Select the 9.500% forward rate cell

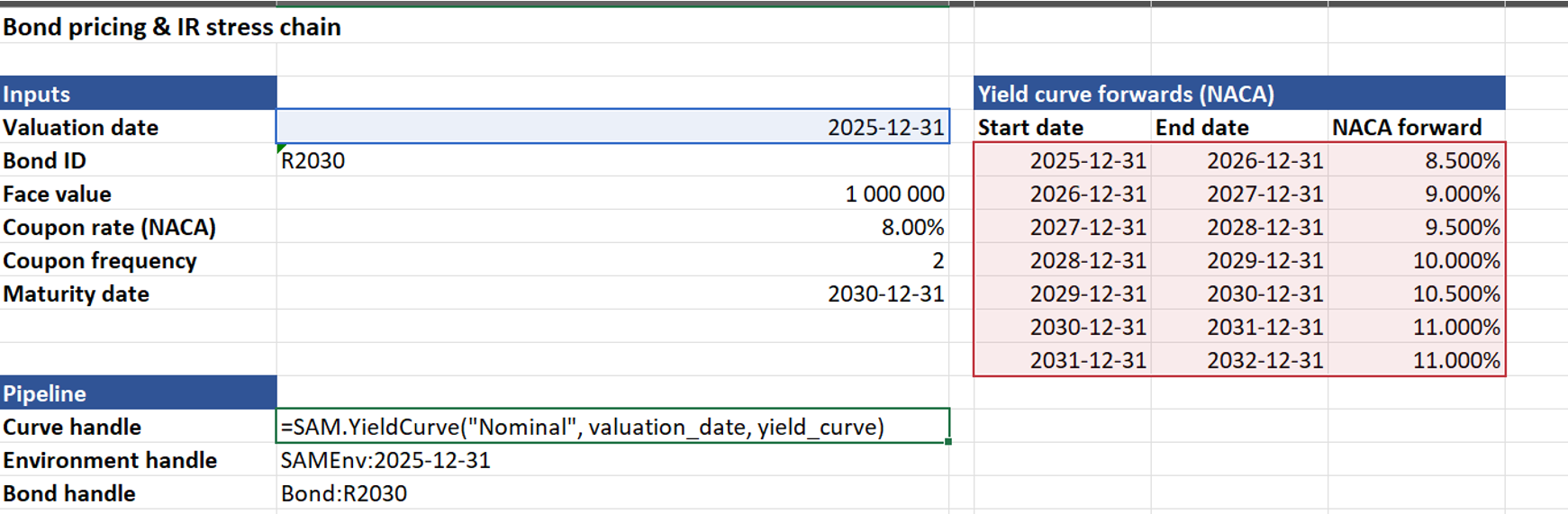(1417, 227)
